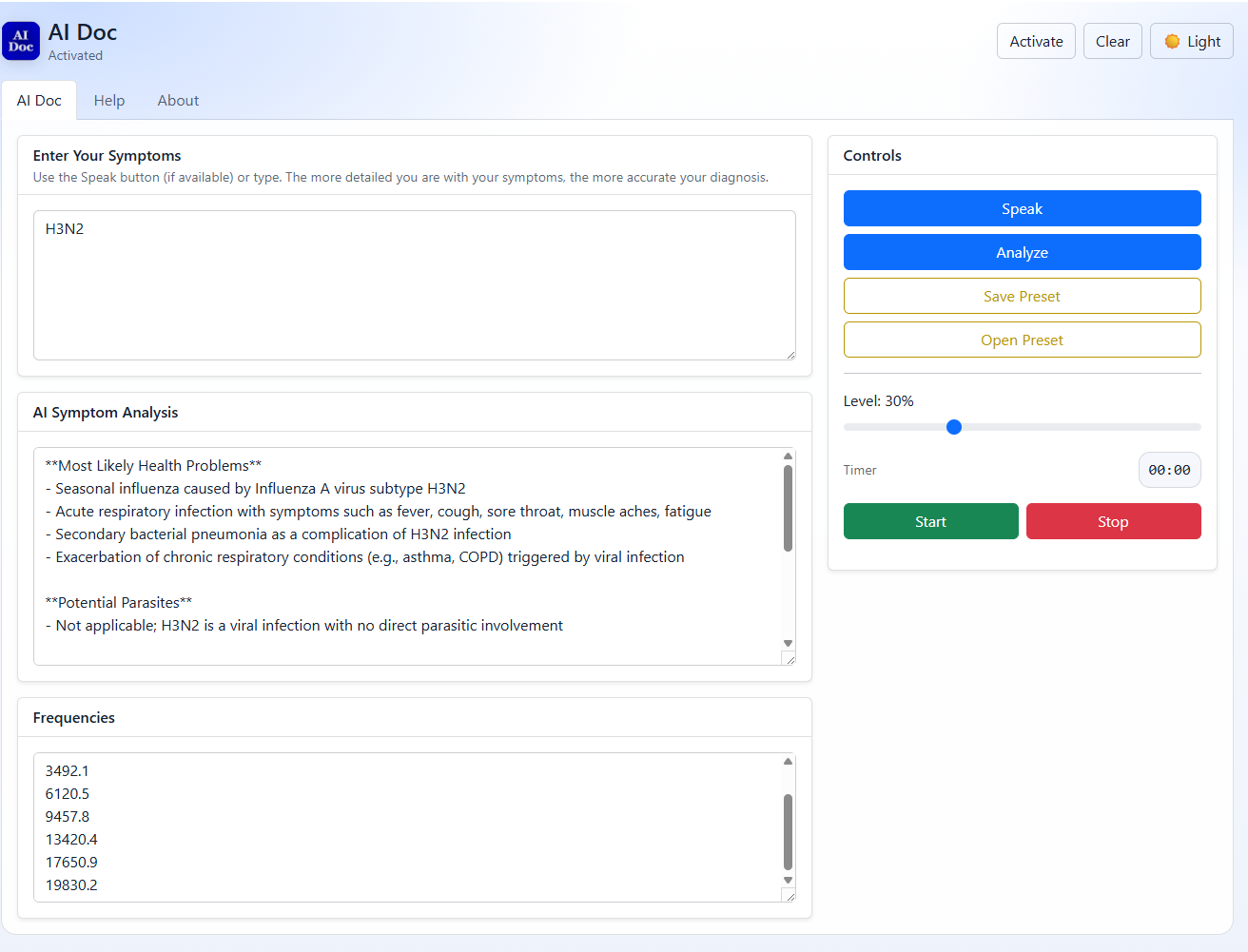Click Activate in the top toolbar
The height and width of the screenshot is (952, 1248).
pos(1035,41)
